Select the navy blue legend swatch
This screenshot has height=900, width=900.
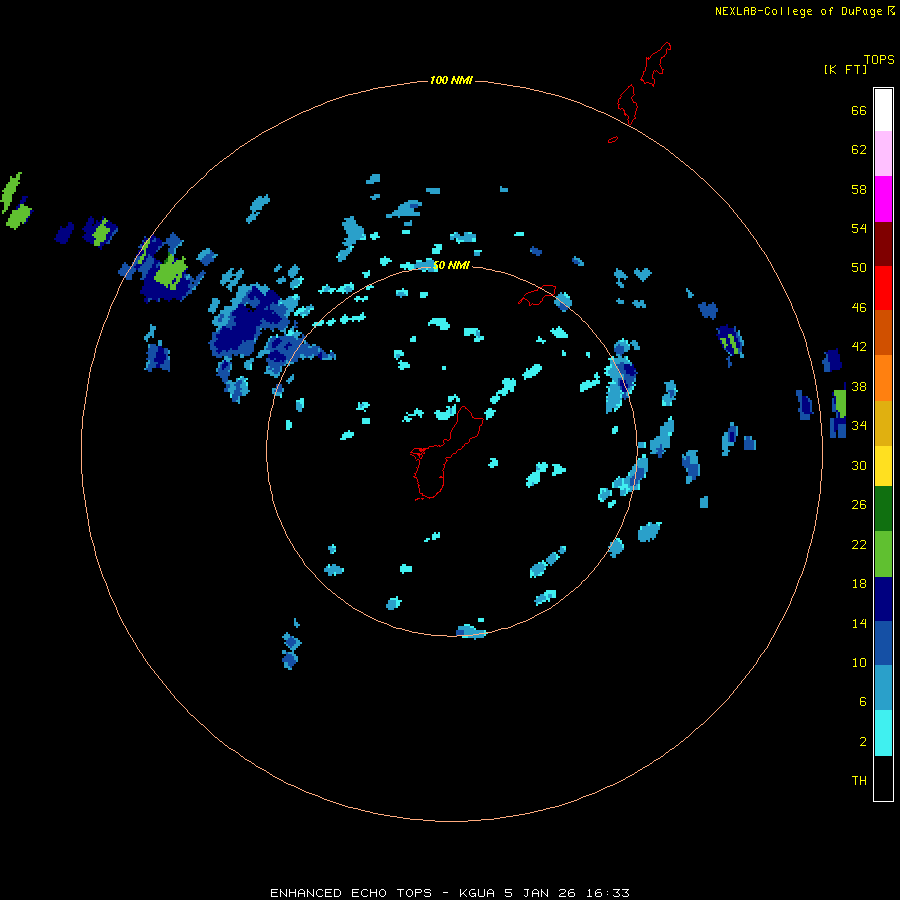tap(883, 599)
